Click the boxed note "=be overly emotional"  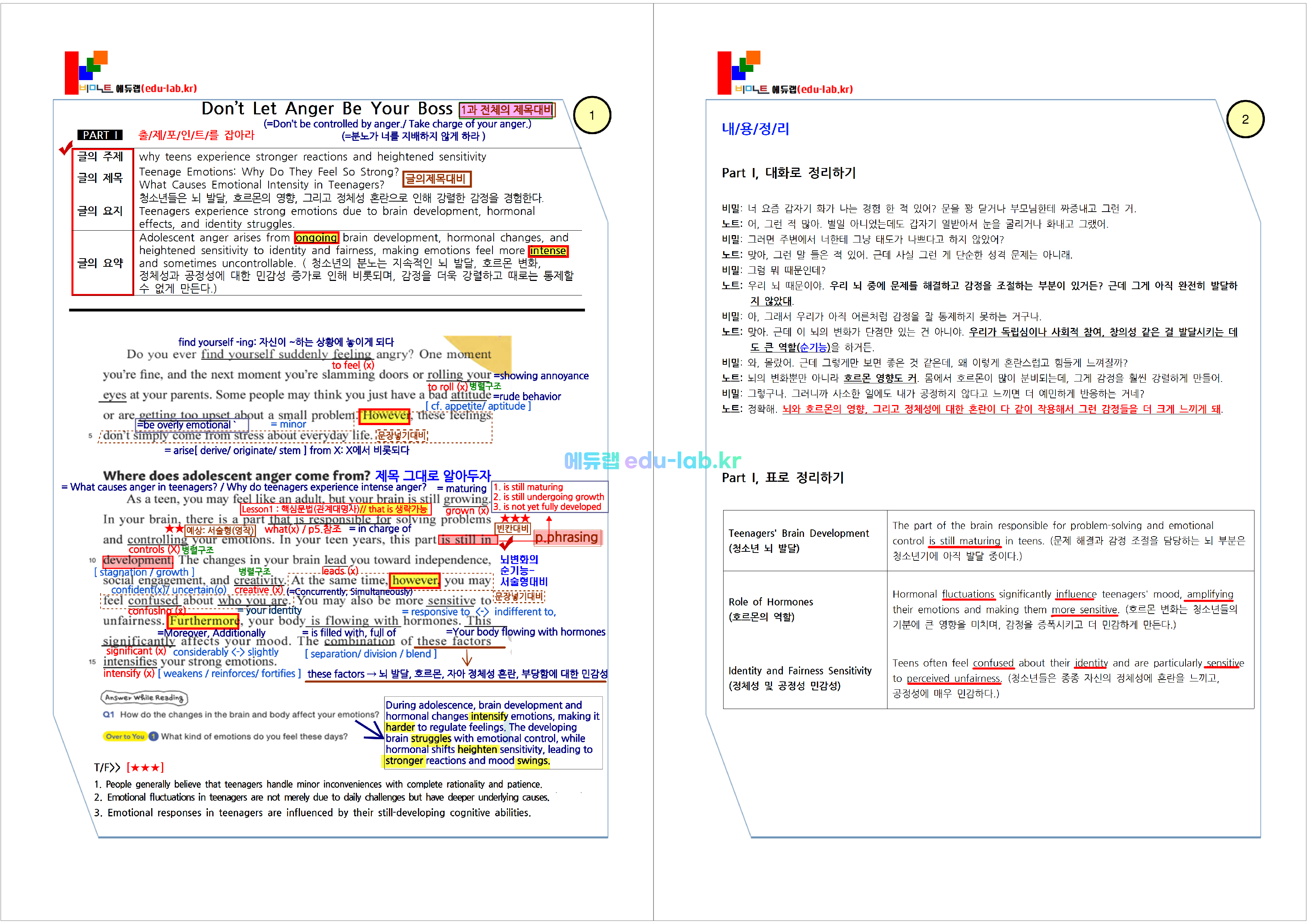[192, 425]
